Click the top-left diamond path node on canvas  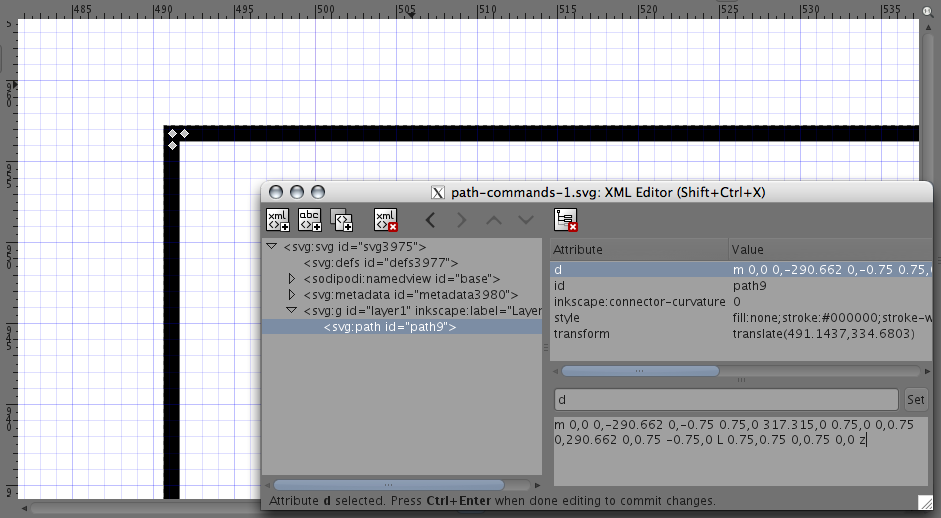(173, 133)
